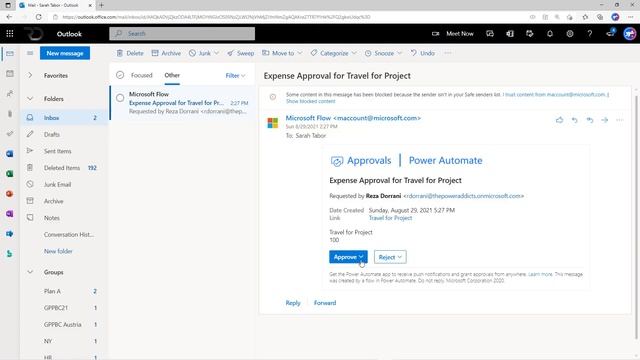Click Forward link below message
The height and width of the screenshot is (360, 640).
[325, 303]
